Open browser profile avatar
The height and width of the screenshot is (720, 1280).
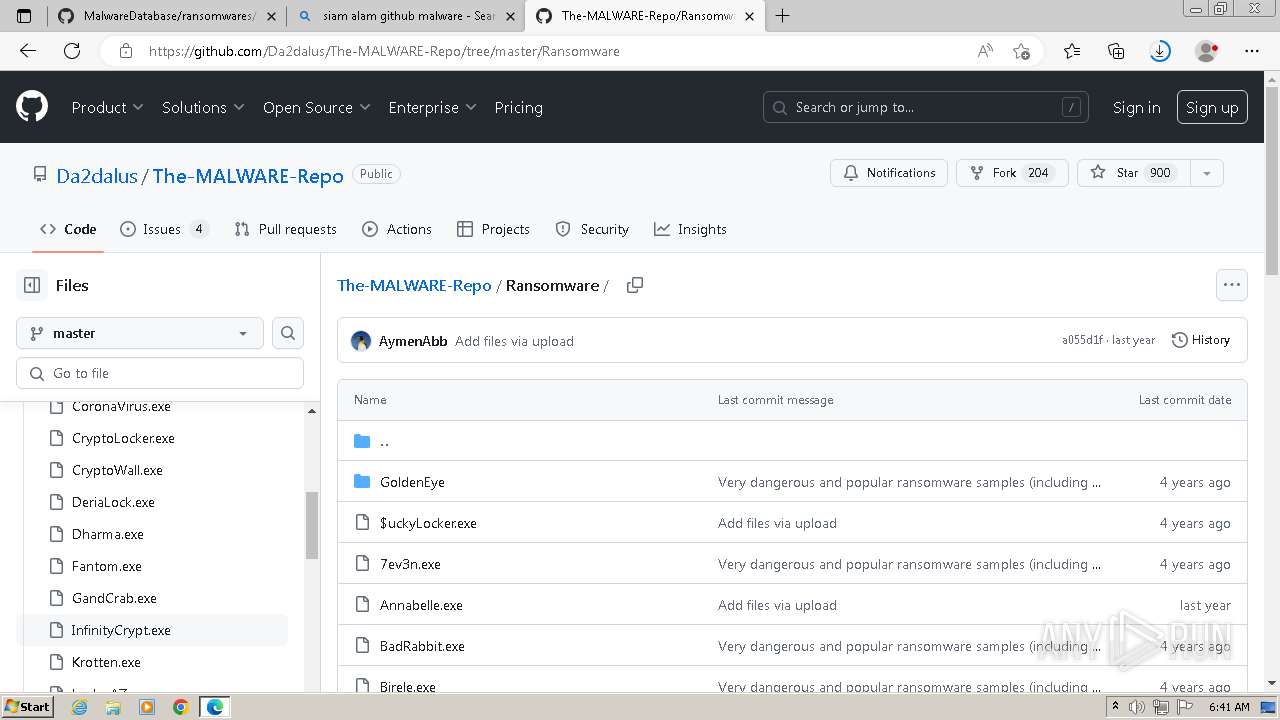click(x=1207, y=51)
